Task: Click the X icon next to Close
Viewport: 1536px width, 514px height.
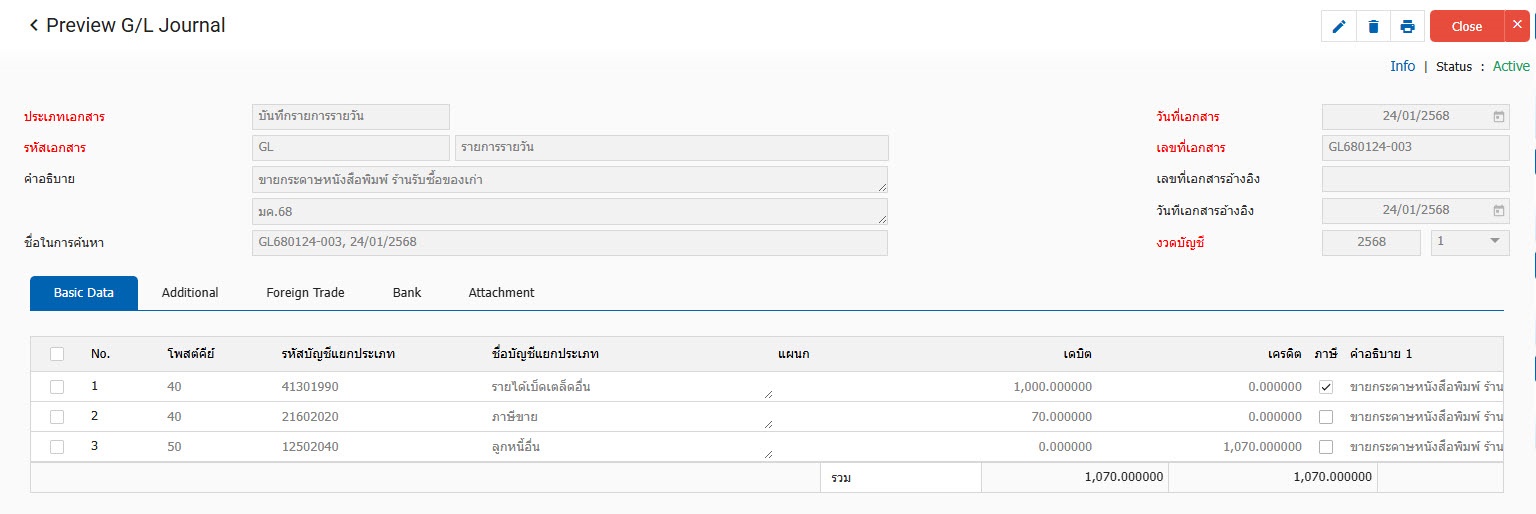Action: [1517, 26]
